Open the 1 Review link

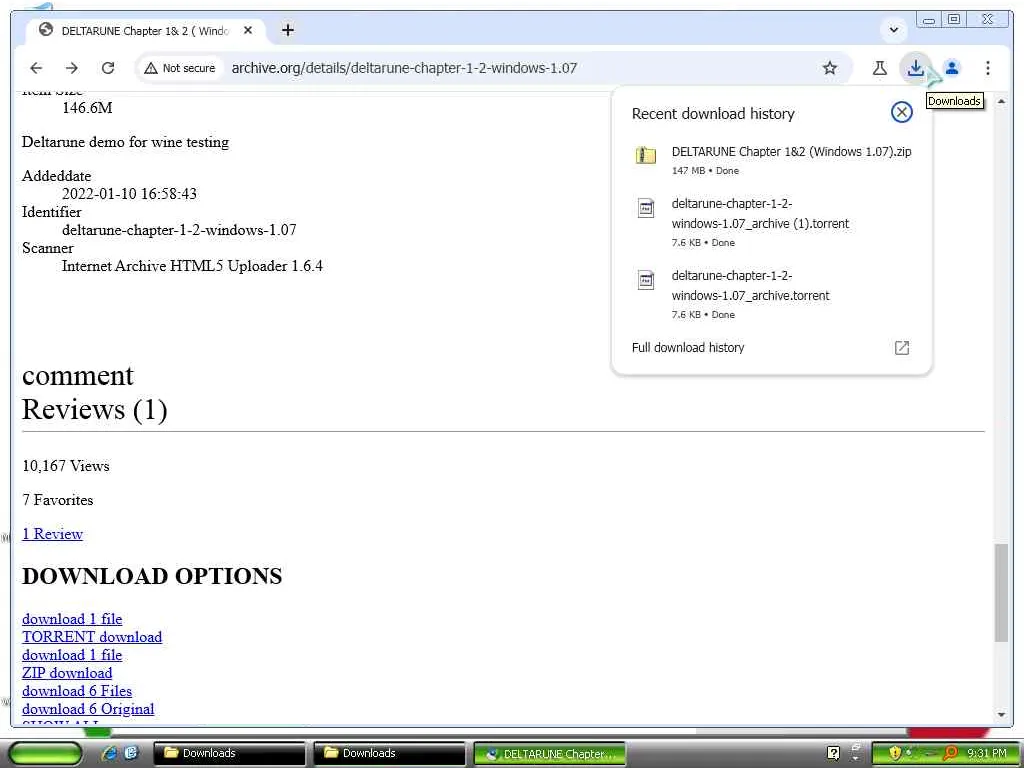52,534
